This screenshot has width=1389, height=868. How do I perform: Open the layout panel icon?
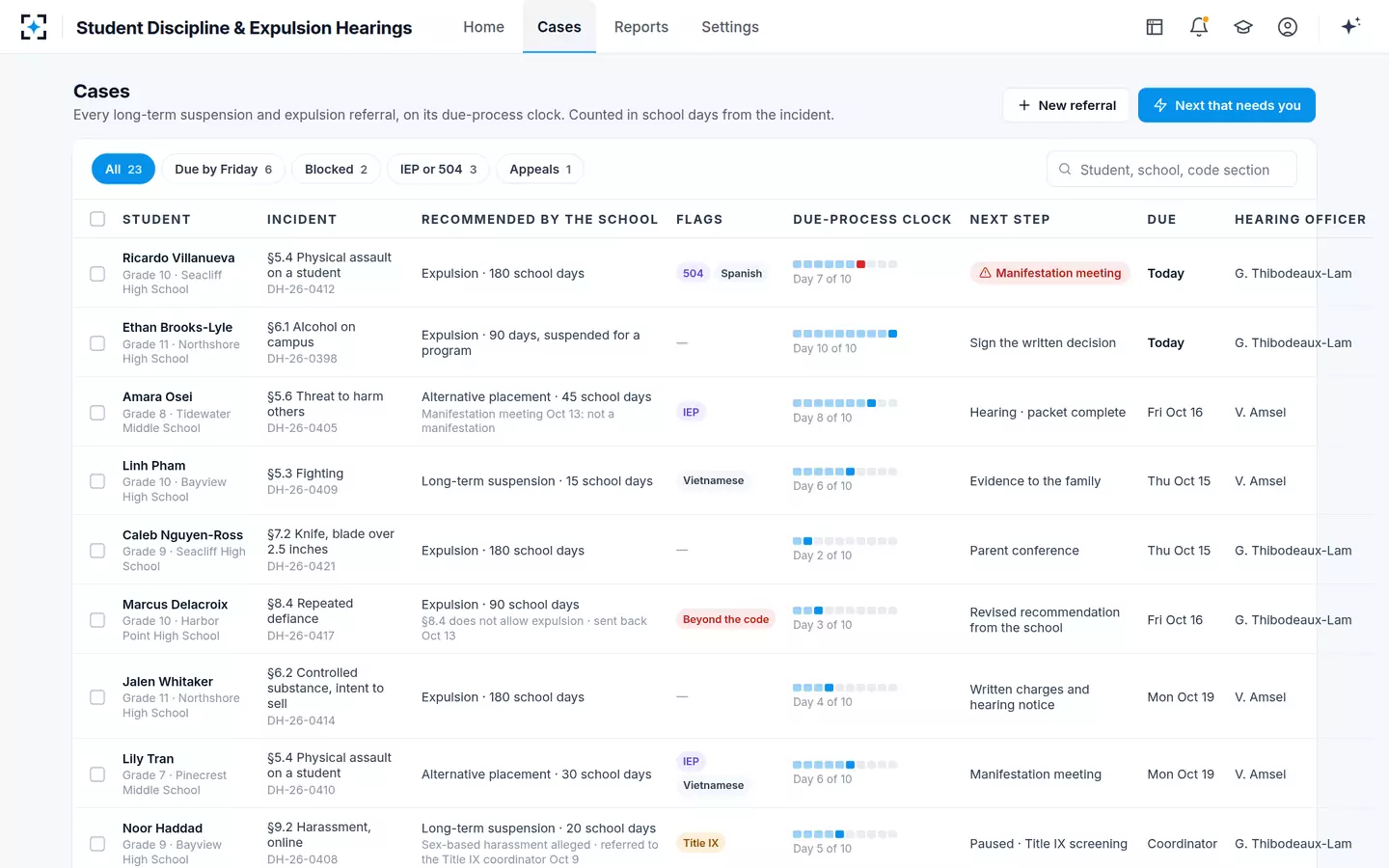[x=1155, y=27]
